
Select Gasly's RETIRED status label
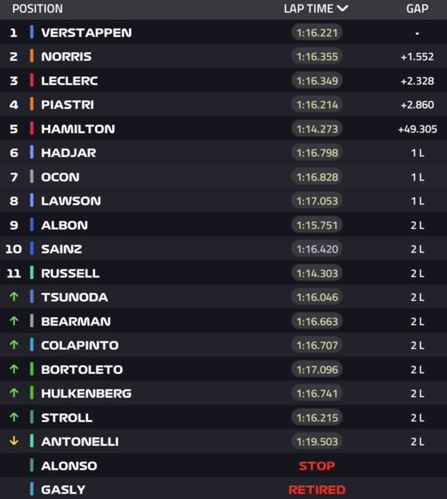317,490
